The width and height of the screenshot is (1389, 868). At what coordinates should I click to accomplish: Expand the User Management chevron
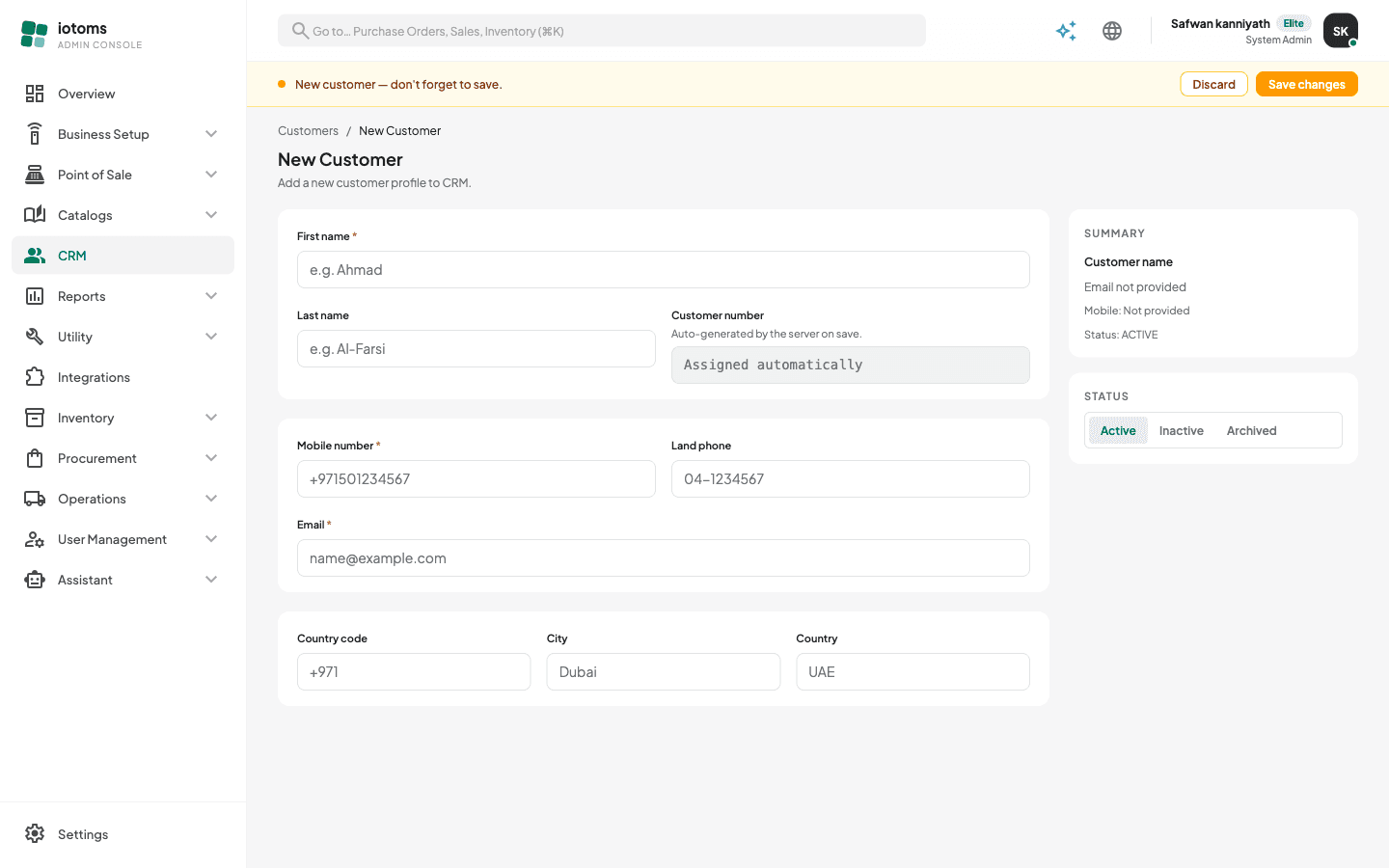(x=211, y=539)
